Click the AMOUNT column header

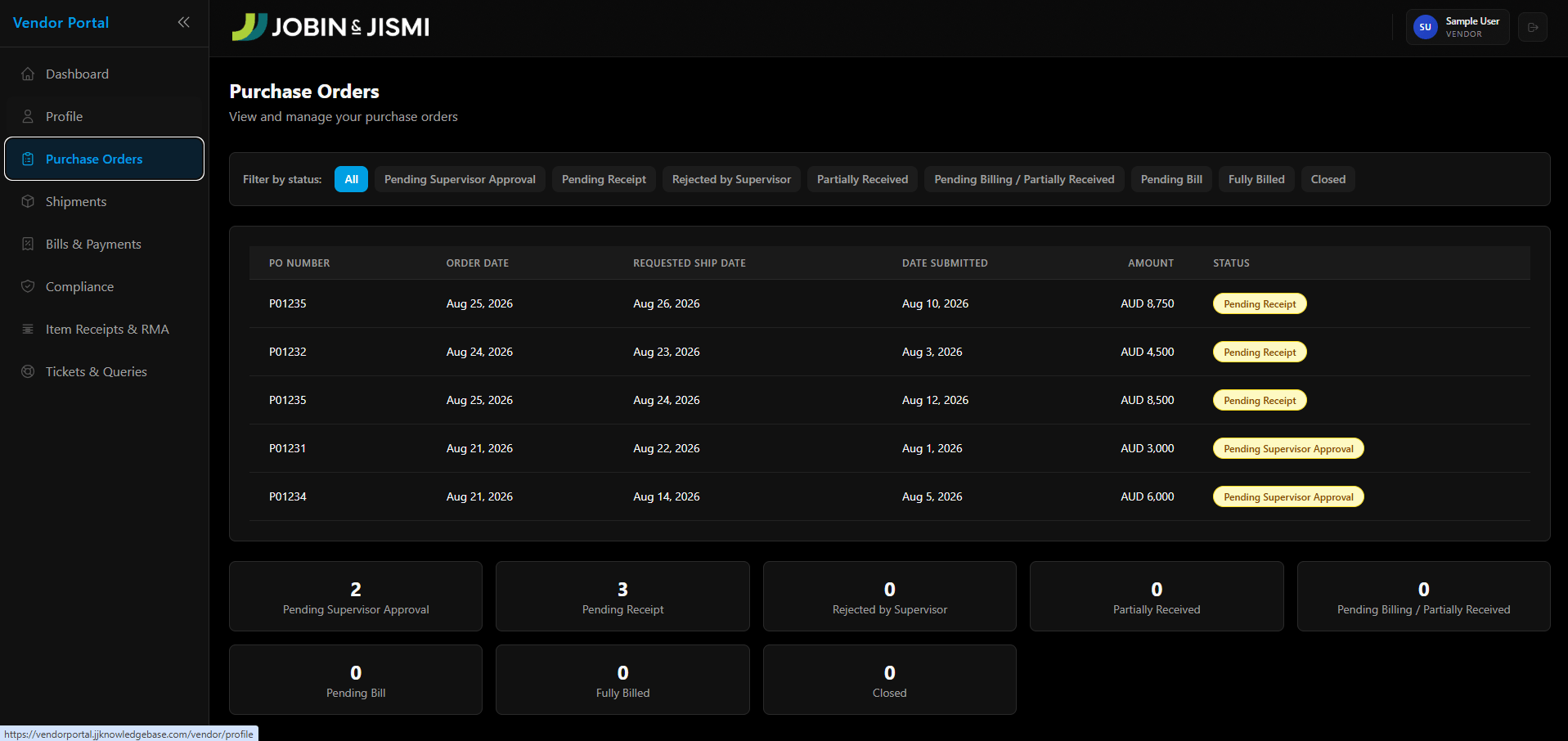(x=1151, y=263)
